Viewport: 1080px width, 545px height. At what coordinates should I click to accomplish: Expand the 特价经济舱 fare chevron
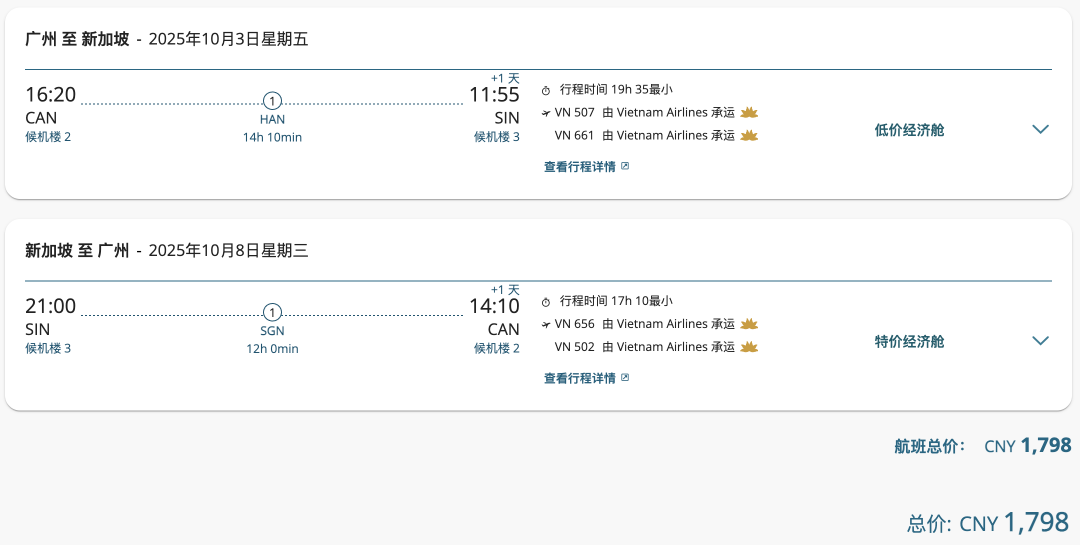click(1040, 340)
